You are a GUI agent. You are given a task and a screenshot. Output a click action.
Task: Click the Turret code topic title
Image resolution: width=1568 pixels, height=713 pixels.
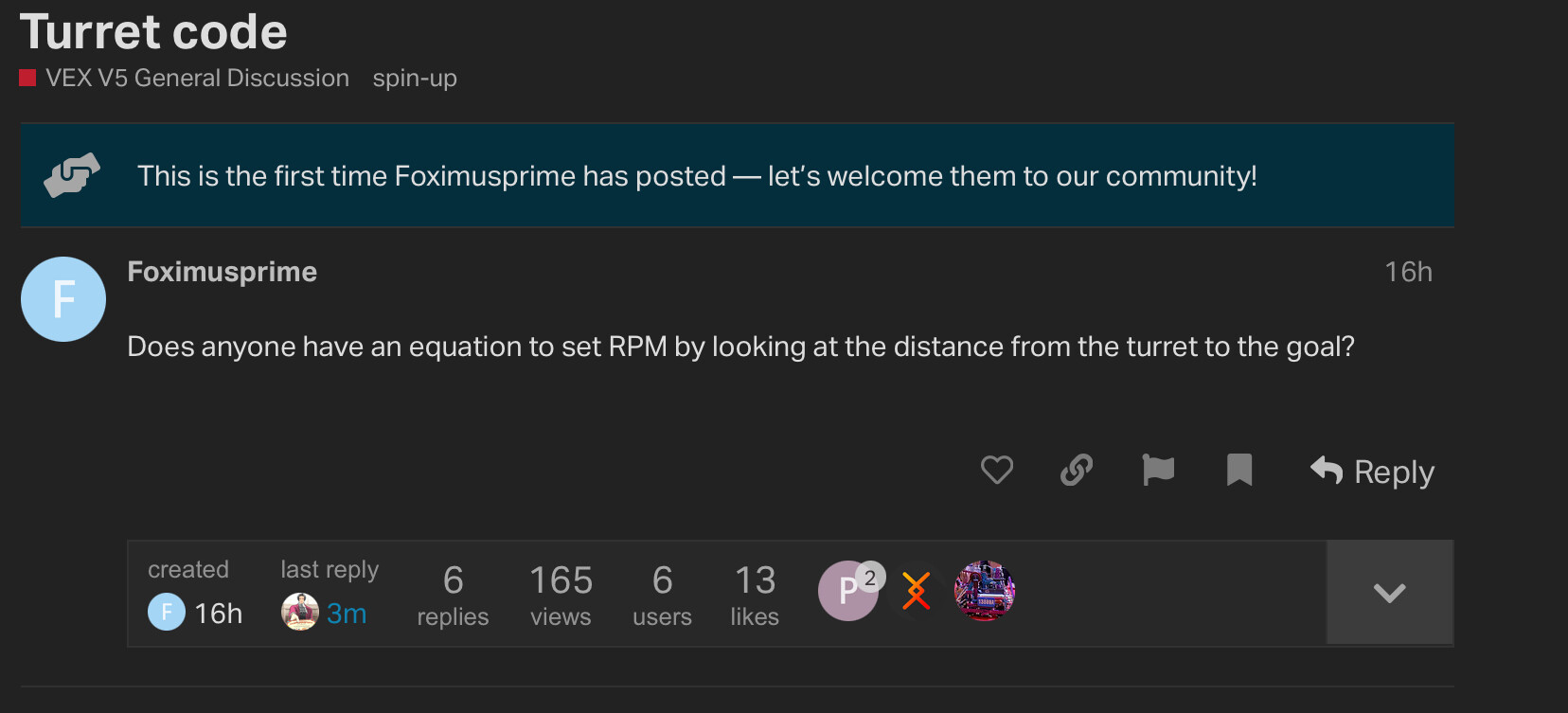click(153, 32)
